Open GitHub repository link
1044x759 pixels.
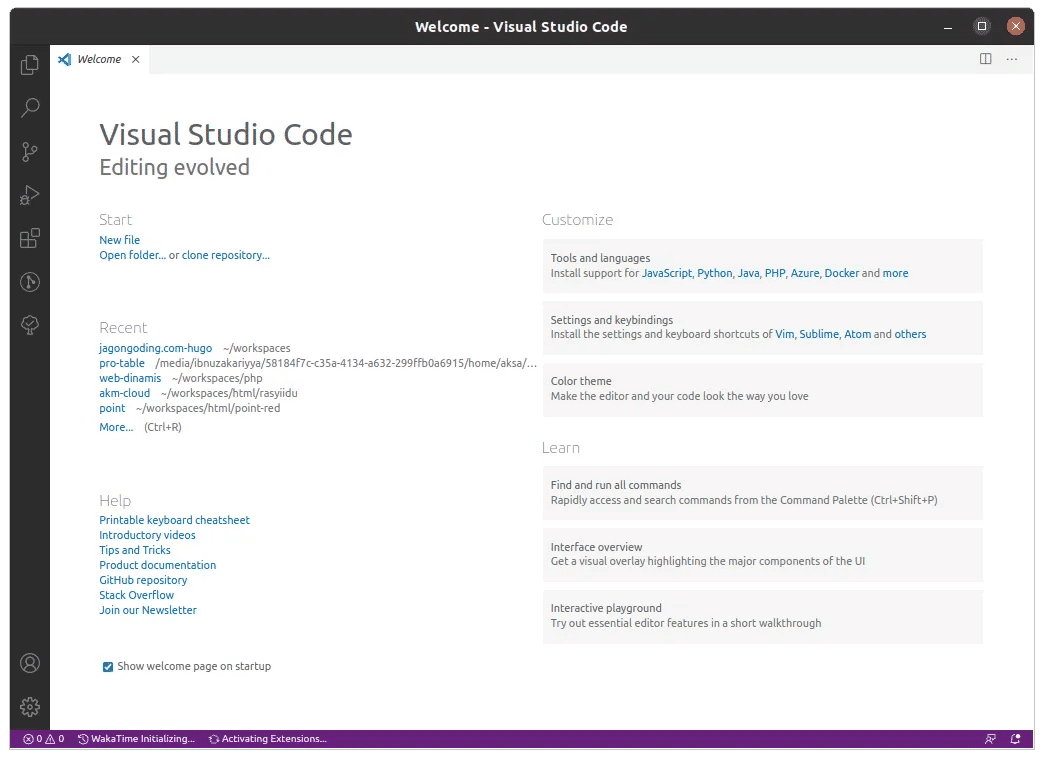143,580
